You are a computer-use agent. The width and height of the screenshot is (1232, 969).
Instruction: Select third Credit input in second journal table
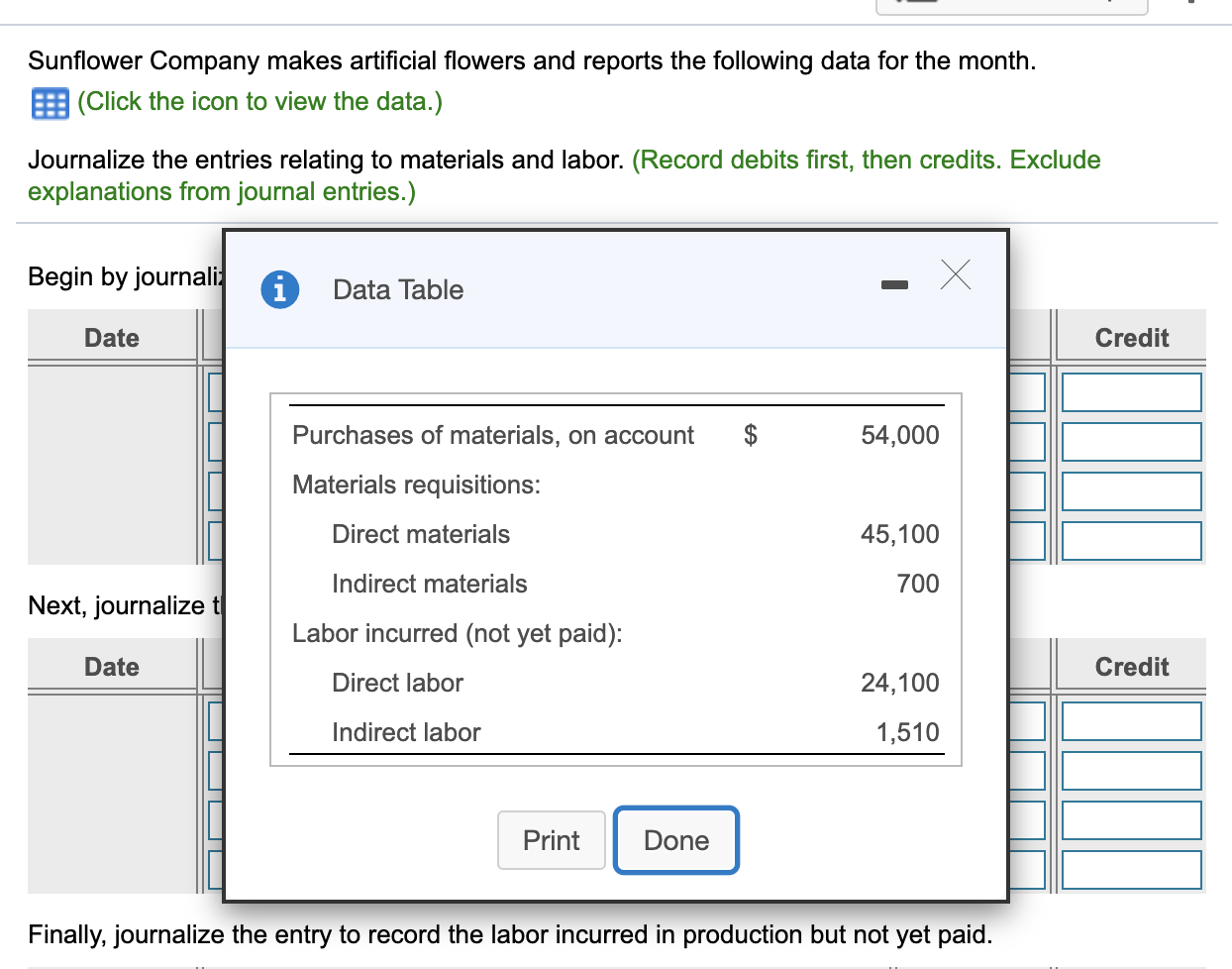[x=1132, y=820]
